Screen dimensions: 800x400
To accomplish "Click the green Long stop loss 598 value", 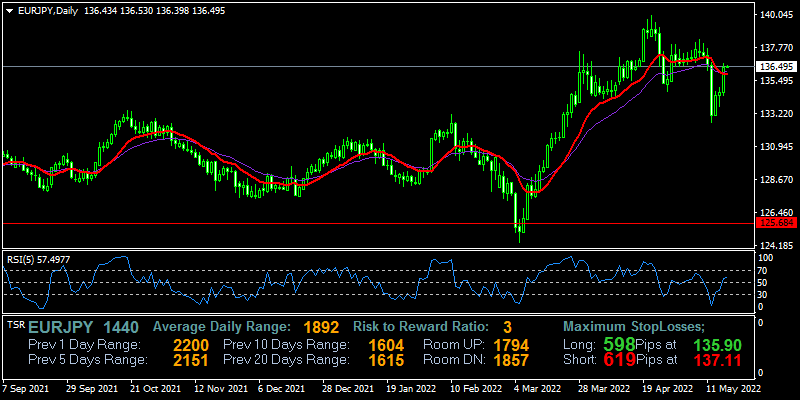I will [x=619, y=343].
